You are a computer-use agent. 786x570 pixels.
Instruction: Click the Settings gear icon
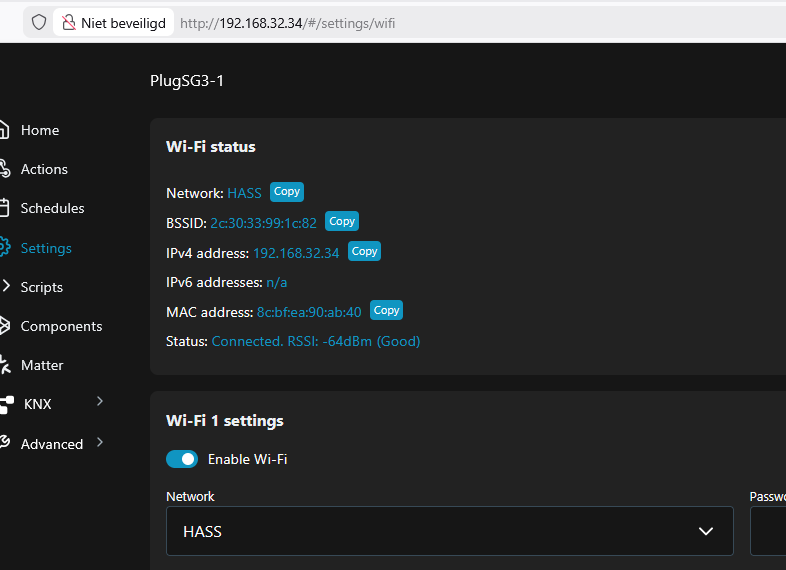[x=4, y=248]
